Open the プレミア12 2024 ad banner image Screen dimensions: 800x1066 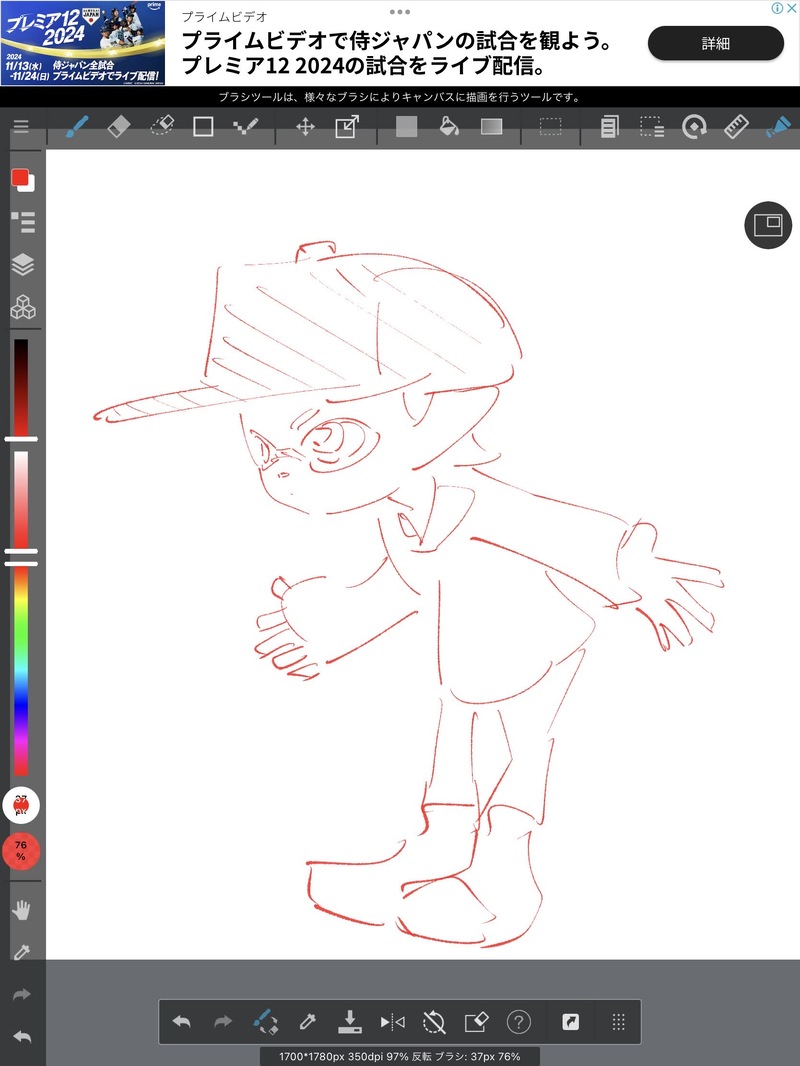point(83,43)
